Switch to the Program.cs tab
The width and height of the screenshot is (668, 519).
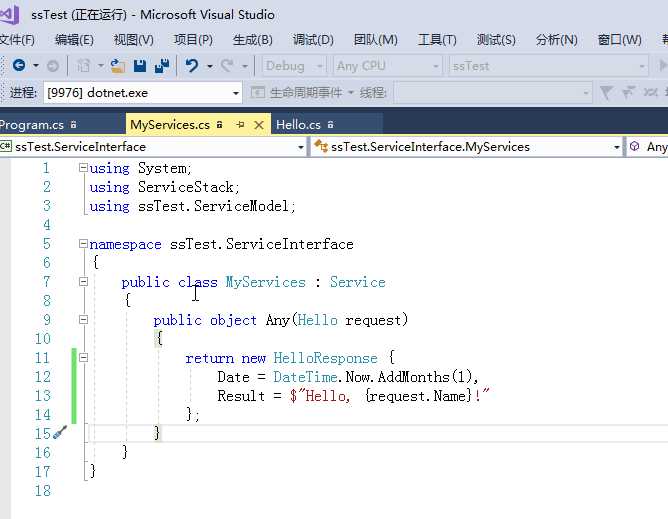(30, 125)
